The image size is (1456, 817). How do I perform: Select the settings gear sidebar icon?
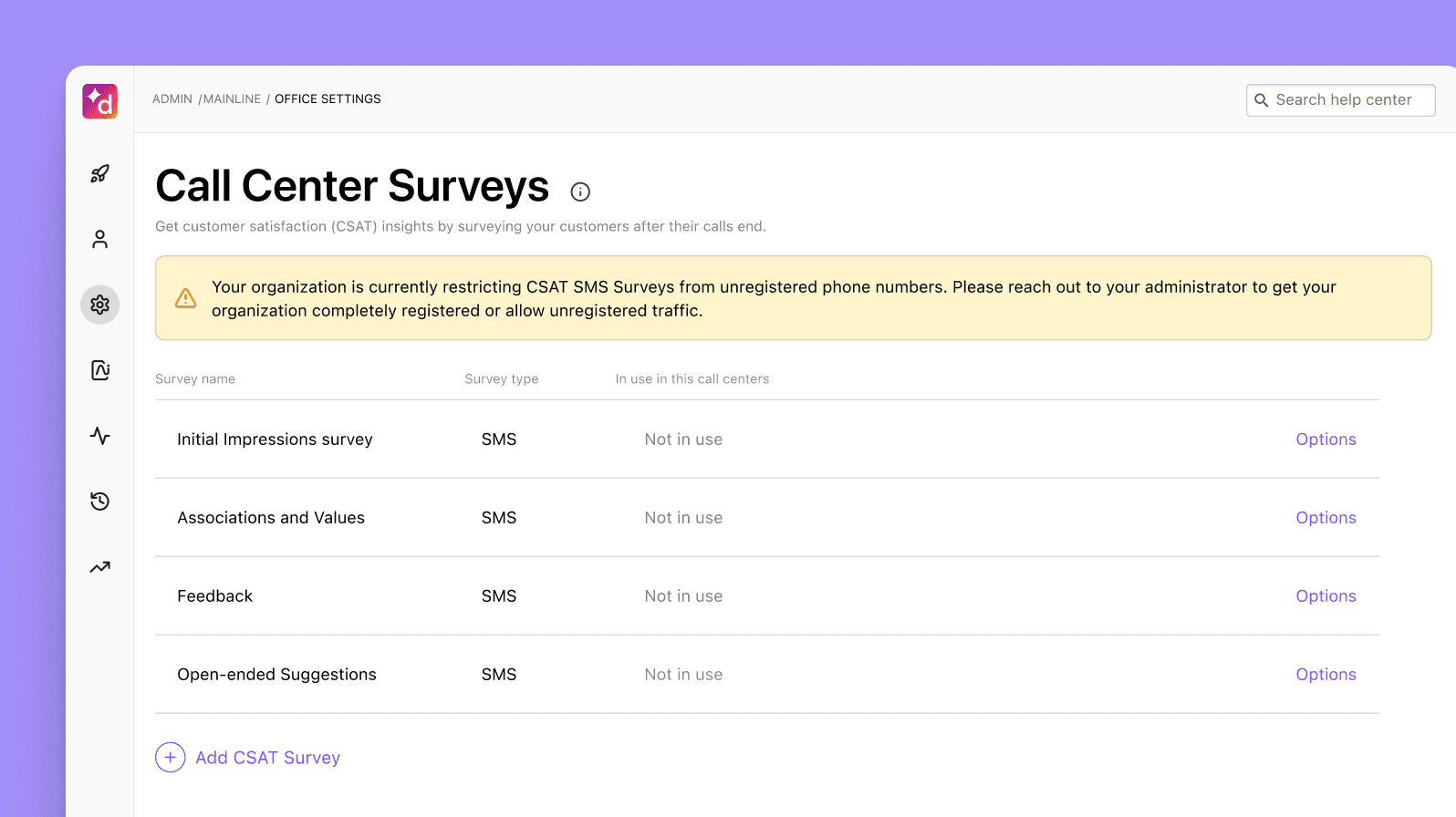tap(100, 305)
